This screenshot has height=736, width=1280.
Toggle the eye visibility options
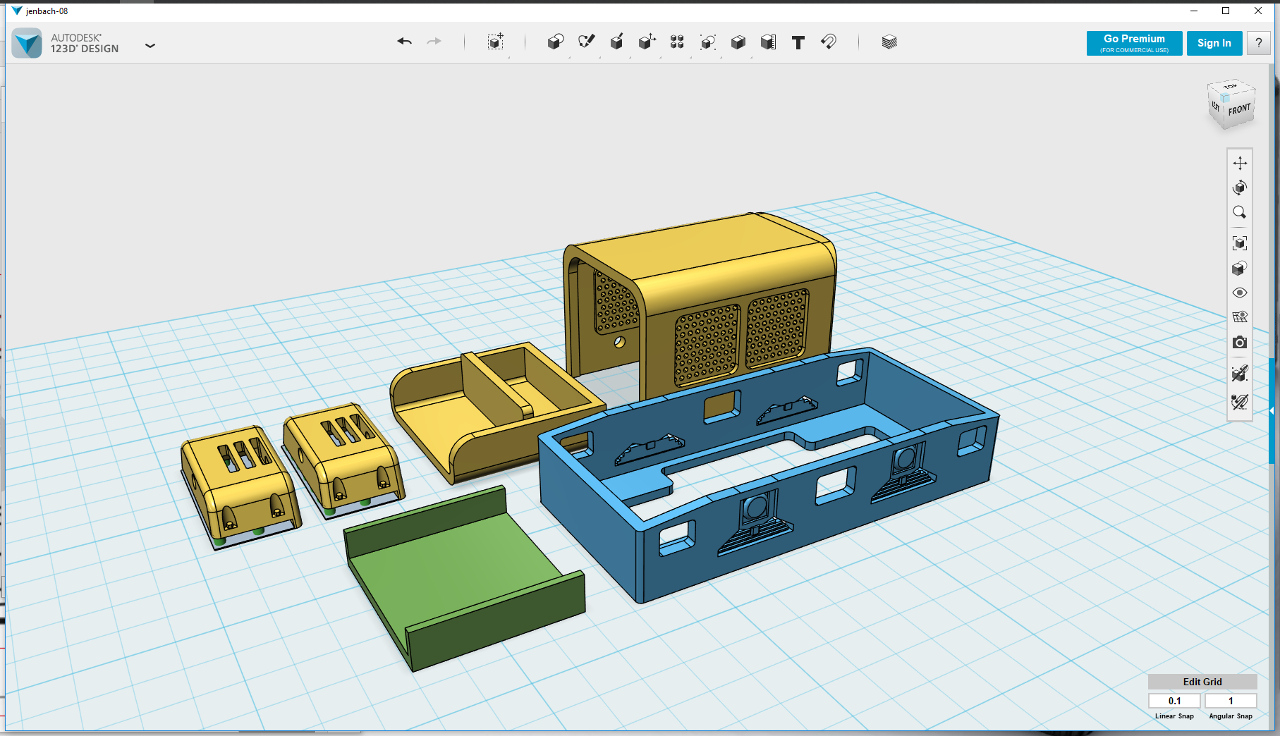click(x=1240, y=293)
